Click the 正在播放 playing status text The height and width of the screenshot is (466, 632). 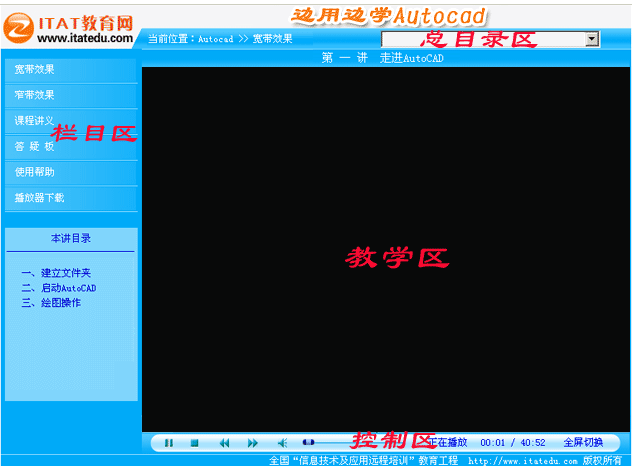pos(447,442)
